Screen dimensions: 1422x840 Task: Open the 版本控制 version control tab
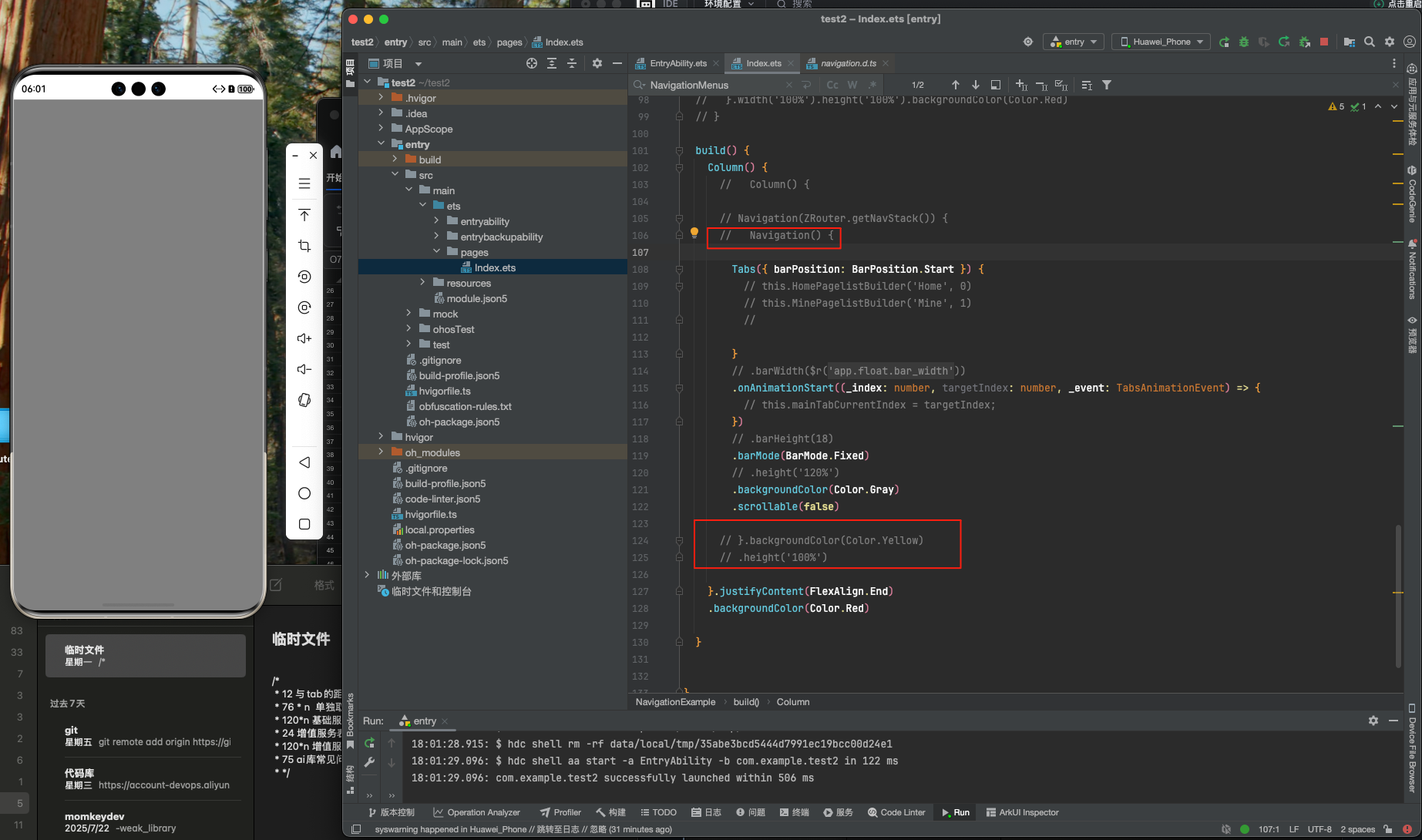pyautogui.click(x=391, y=812)
